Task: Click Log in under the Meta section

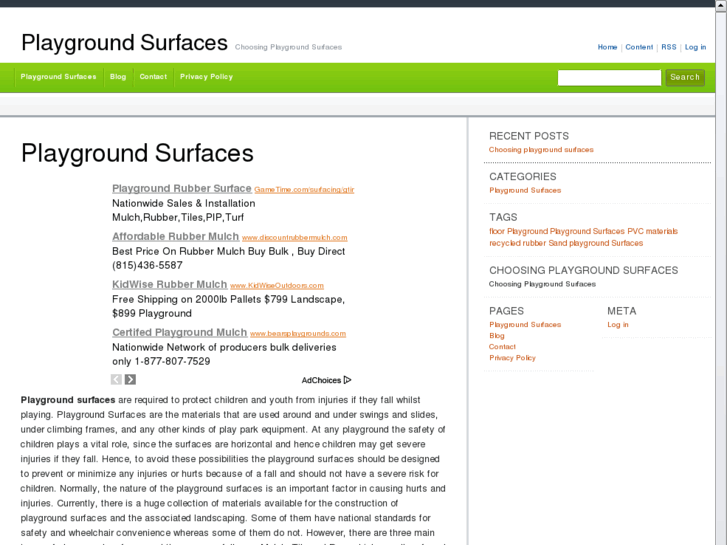Action: coord(618,325)
